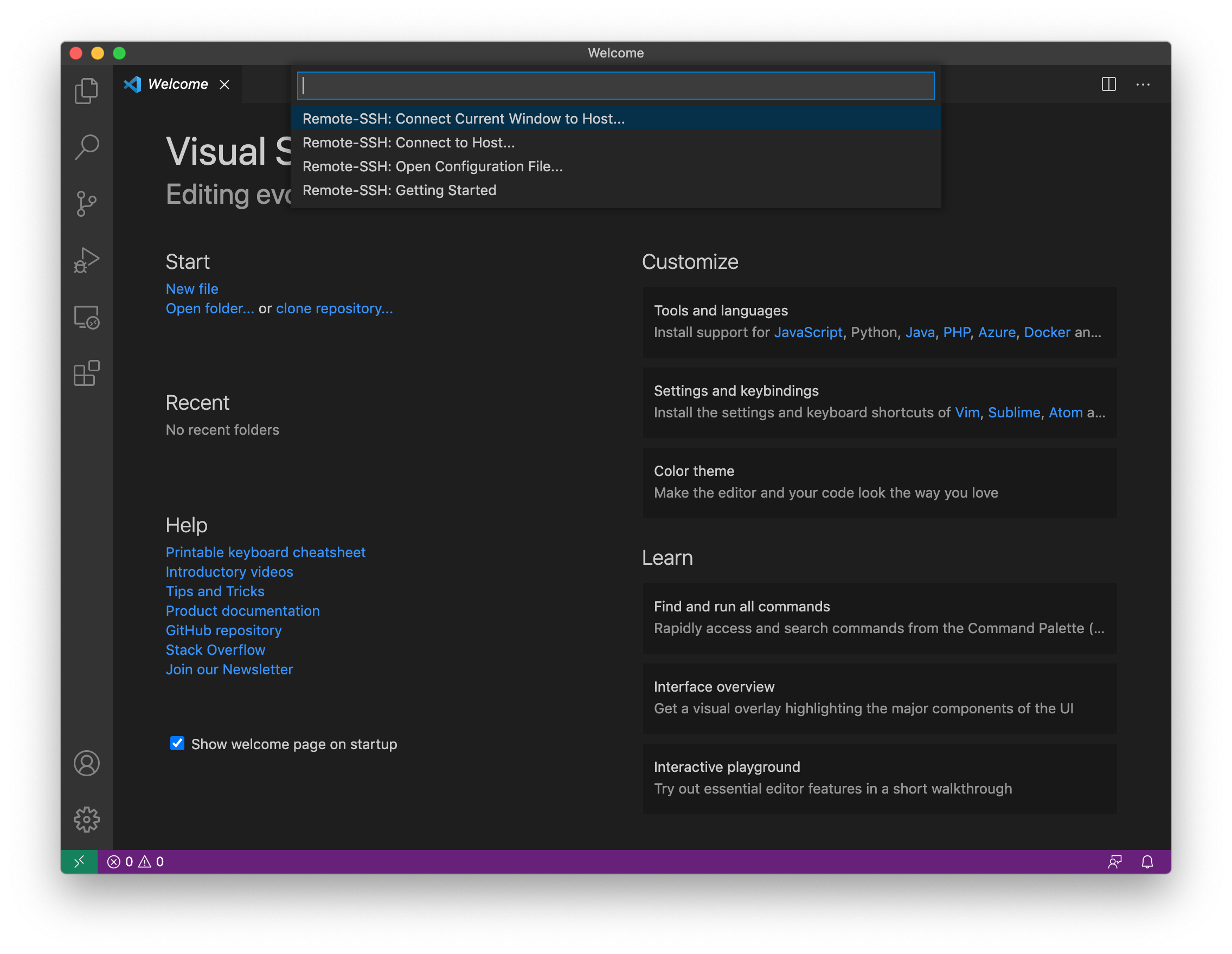Image resolution: width=1232 pixels, height=954 pixels.
Task: Open the Search view in activity bar
Action: pyautogui.click(x=86, y=147)
